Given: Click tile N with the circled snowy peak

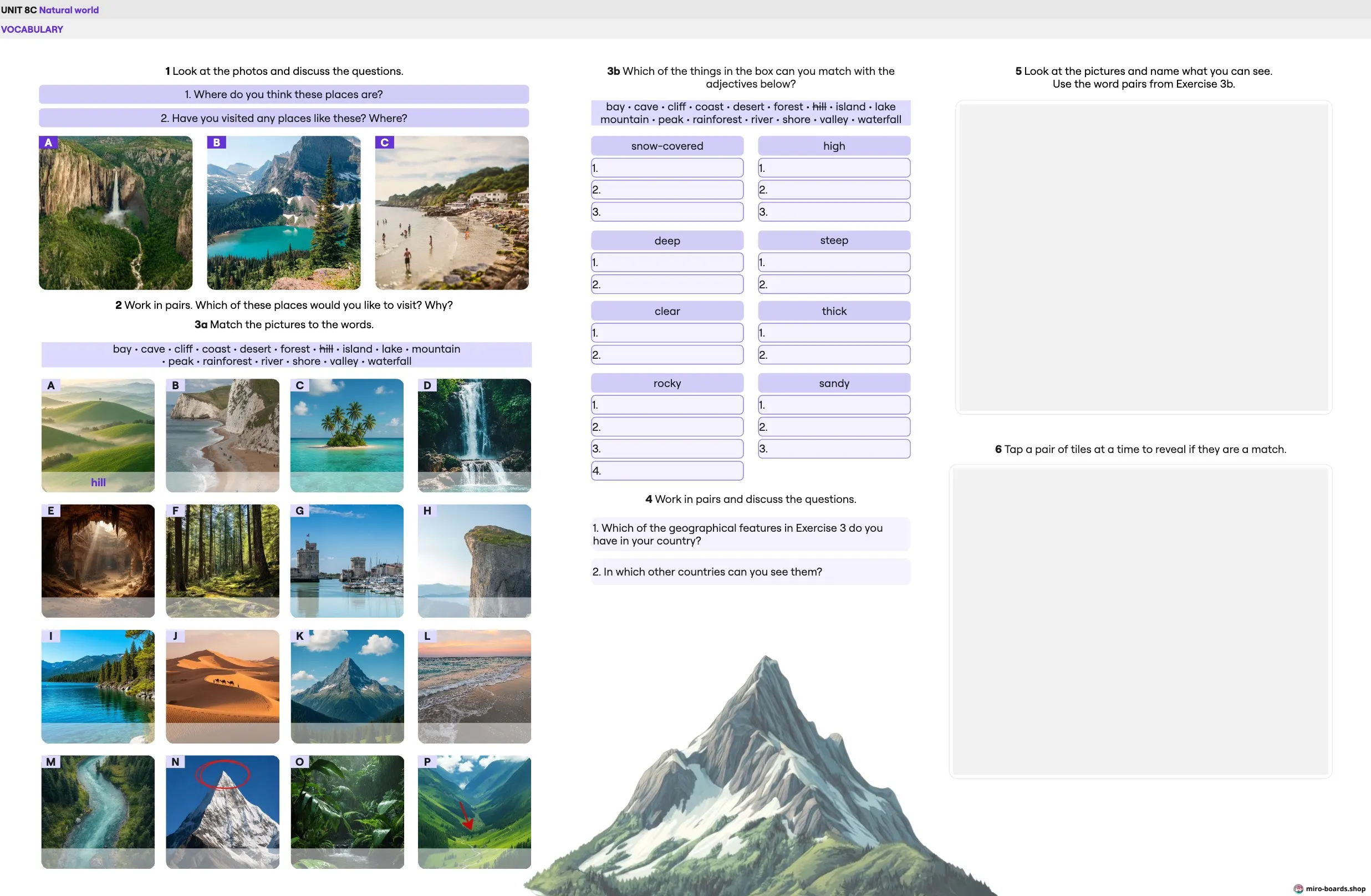Looking at the screenshot, I should coord(222,812).
